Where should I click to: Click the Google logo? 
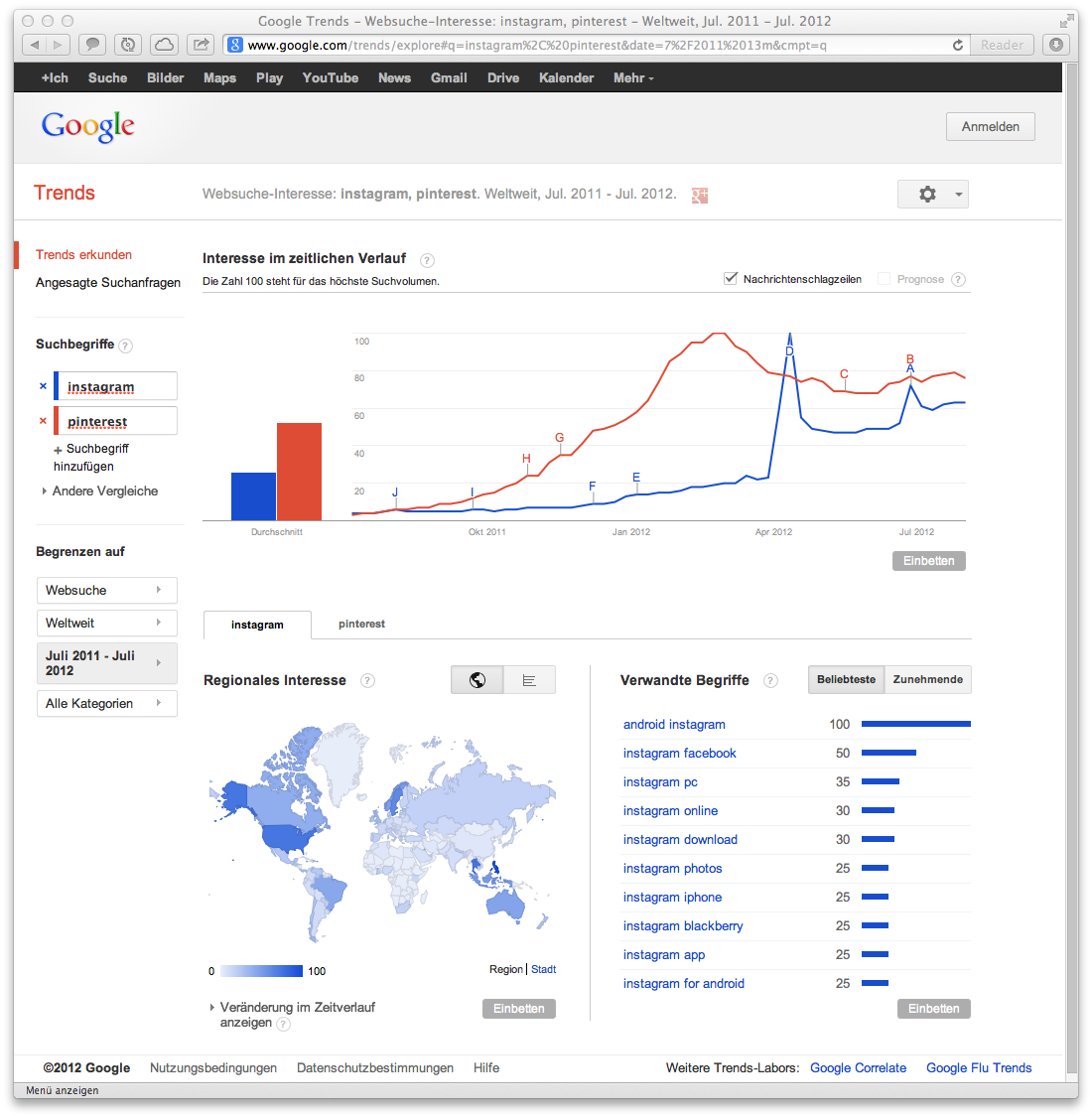[87, 126]
